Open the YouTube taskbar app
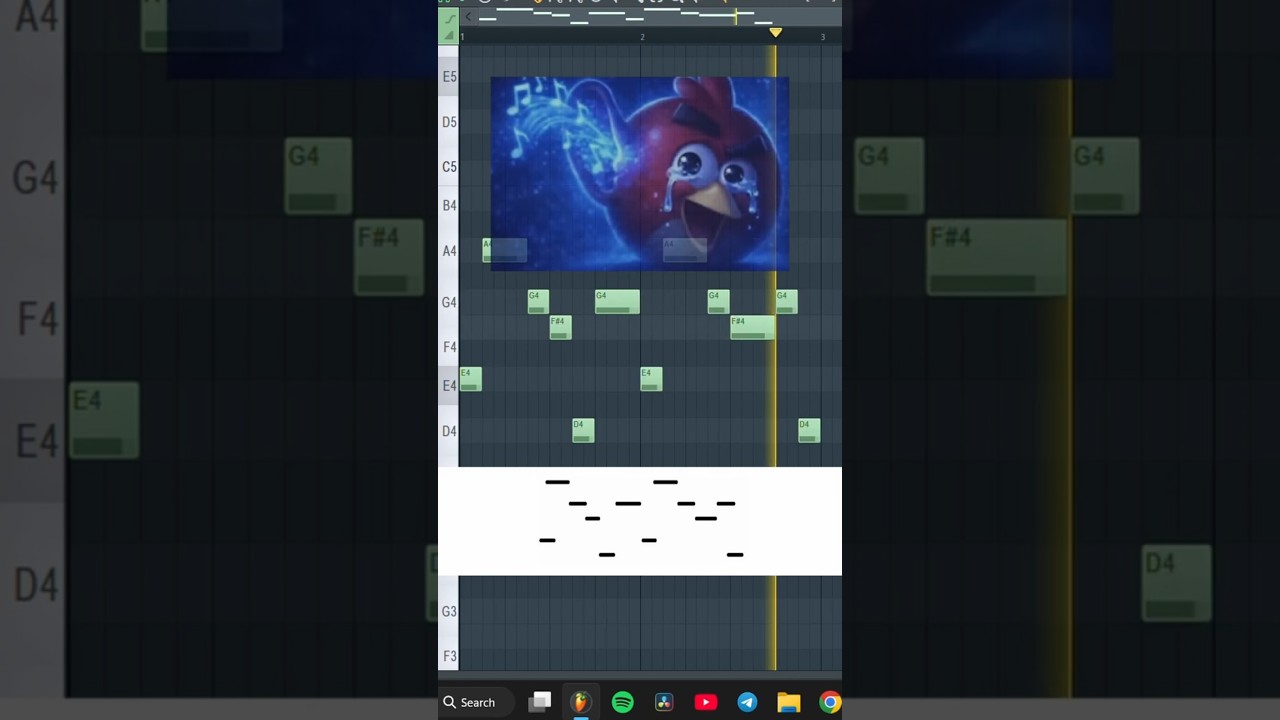The height and width of the screenshot is (720, 1280). click(705, 702)
